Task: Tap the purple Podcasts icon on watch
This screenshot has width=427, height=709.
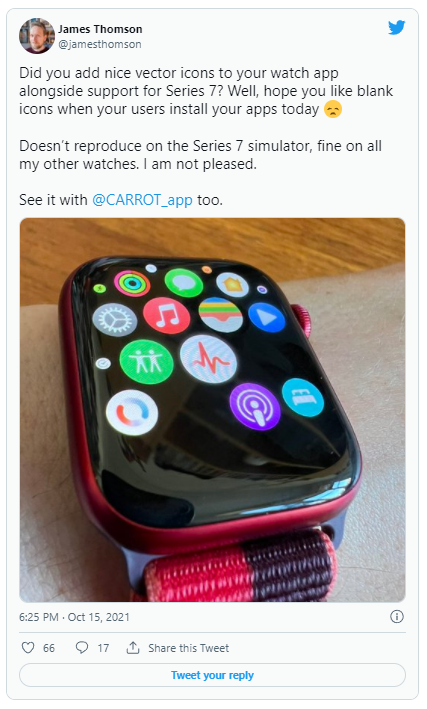Action: pos(255,406)
